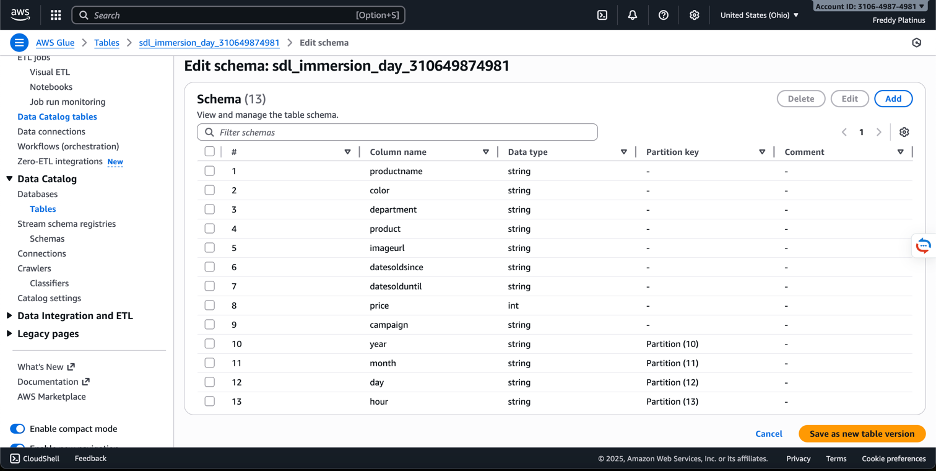Viewport: 936px width, 472px height.
Task: Open Cookie preferences in footer
Action: pyautogui.click(x=894, y=458)
